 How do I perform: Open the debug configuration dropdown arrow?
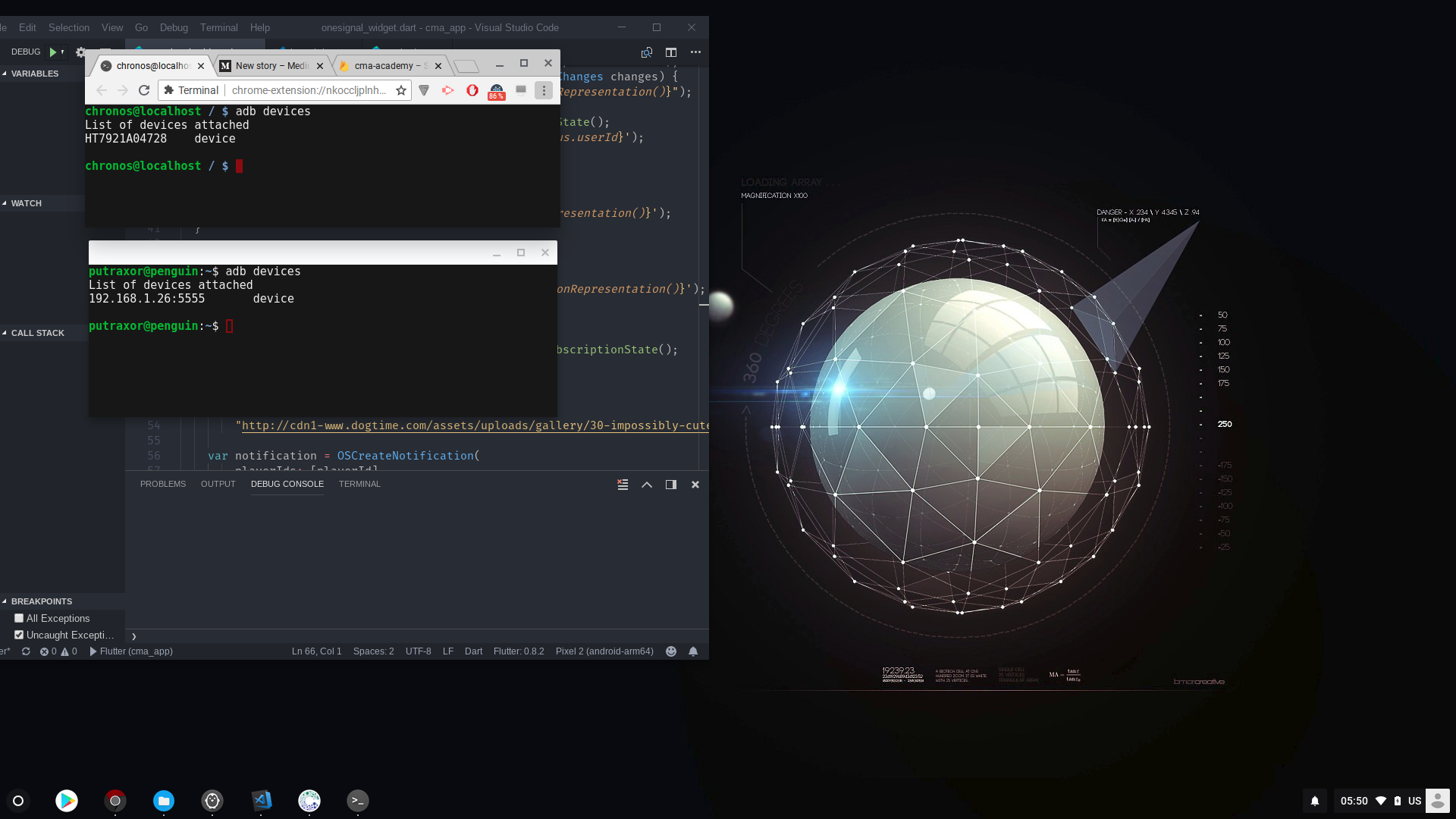(x=63, y=52)
